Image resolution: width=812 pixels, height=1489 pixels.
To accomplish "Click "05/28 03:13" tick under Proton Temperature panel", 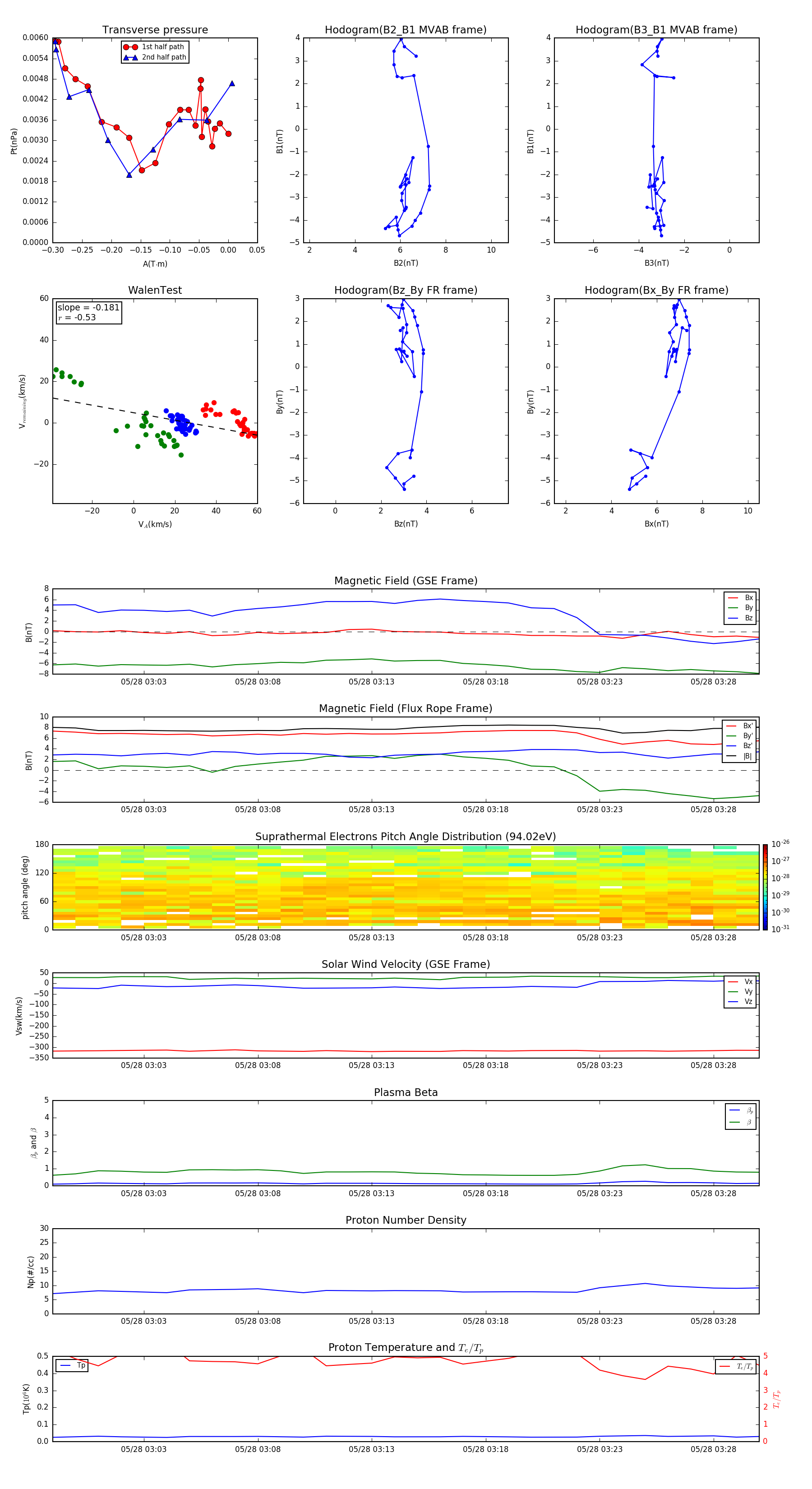I will pyautogui.click(x=372, y=1449).
